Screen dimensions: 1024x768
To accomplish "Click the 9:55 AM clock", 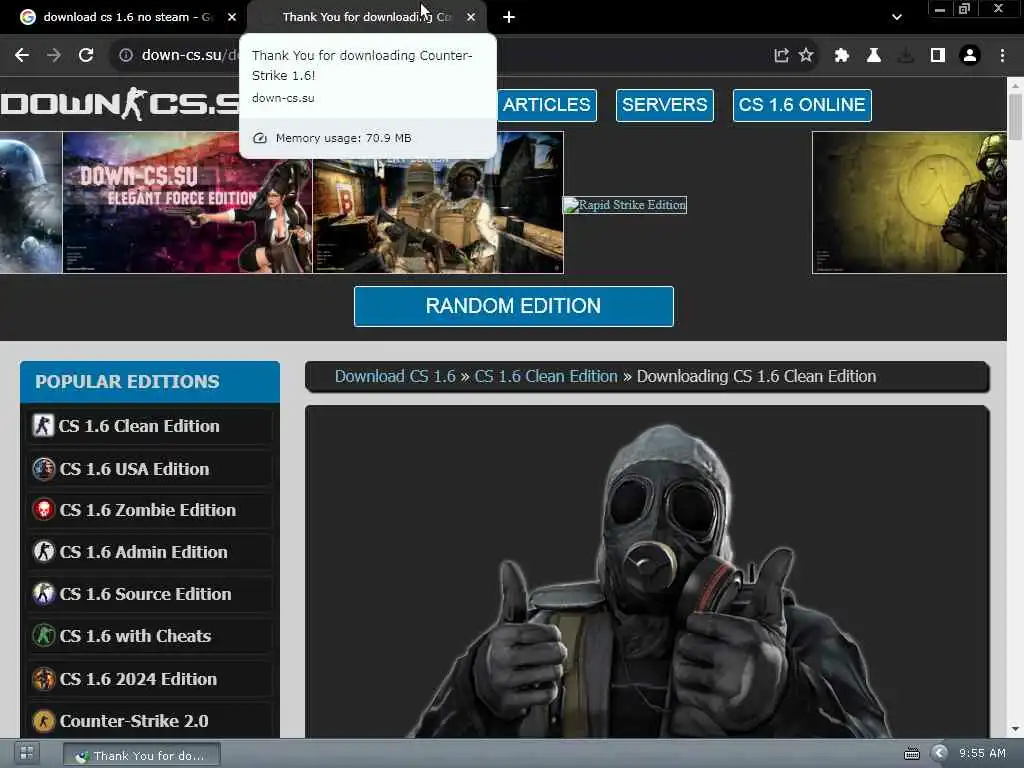I will tap(982, 753).
